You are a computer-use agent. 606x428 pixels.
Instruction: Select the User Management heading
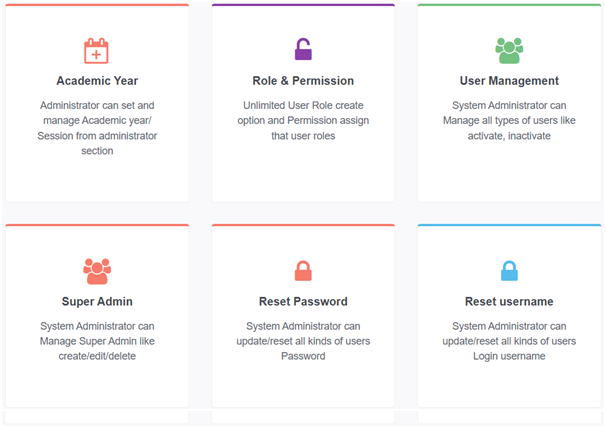509,81
